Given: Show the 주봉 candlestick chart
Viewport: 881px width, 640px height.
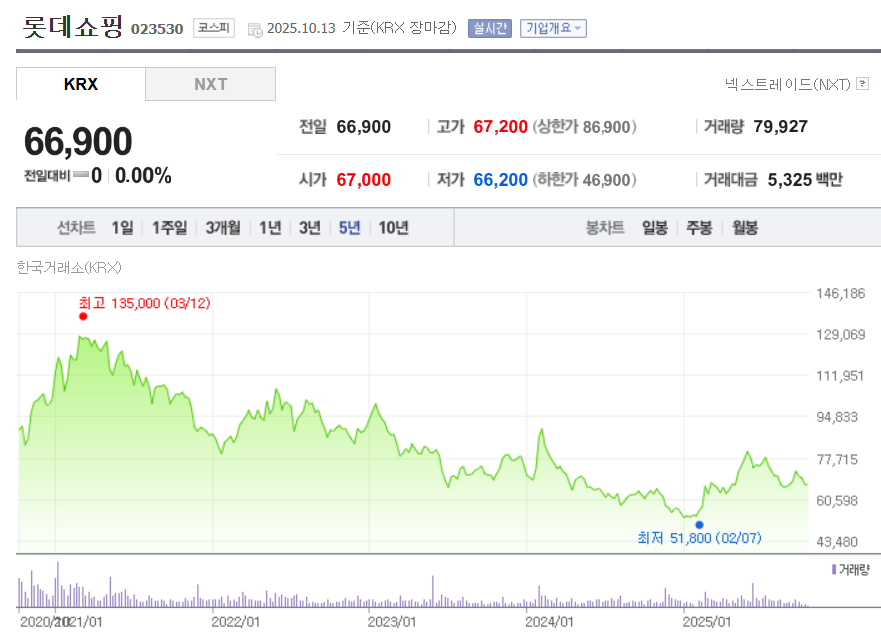Looking at the screenshot, I should 700,228.
